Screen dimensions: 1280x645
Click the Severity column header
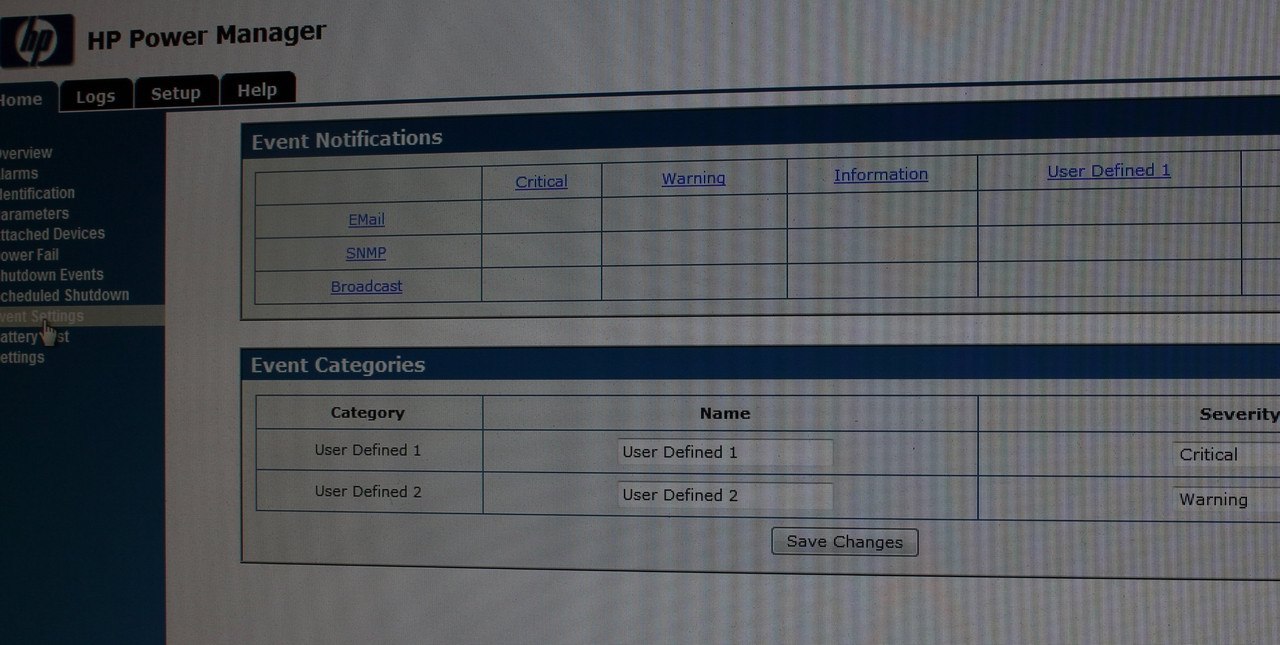[x=1239, y=414]
